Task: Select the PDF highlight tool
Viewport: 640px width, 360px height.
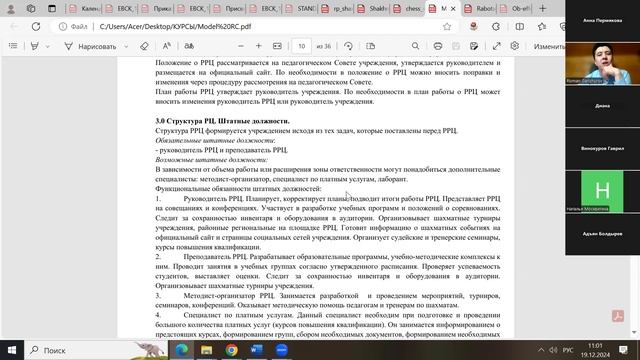Action: point(35,46)
